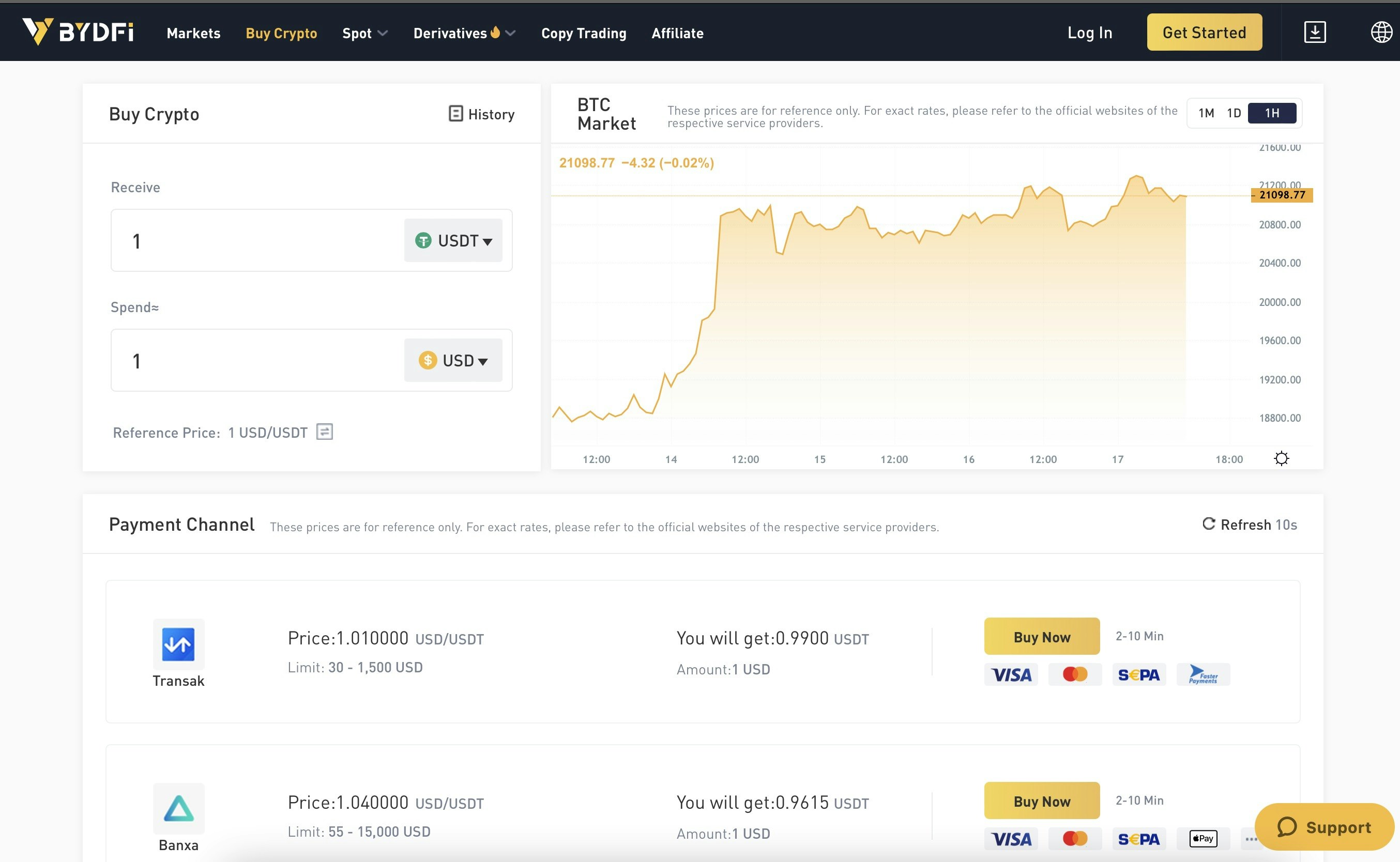The width and height of the screenshot is (1400, 862).
Task: Click Apple Pay icon in Banxa row
Action: click(x=1203, y=839)
